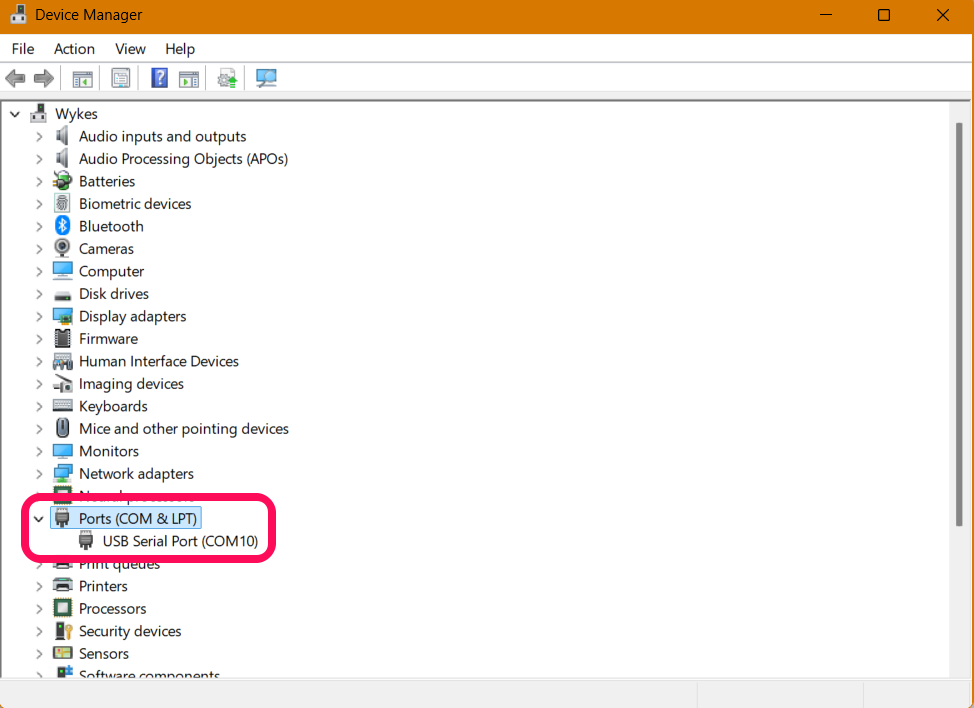
Task: Open the File menu
Action: [x=22, y=49]
